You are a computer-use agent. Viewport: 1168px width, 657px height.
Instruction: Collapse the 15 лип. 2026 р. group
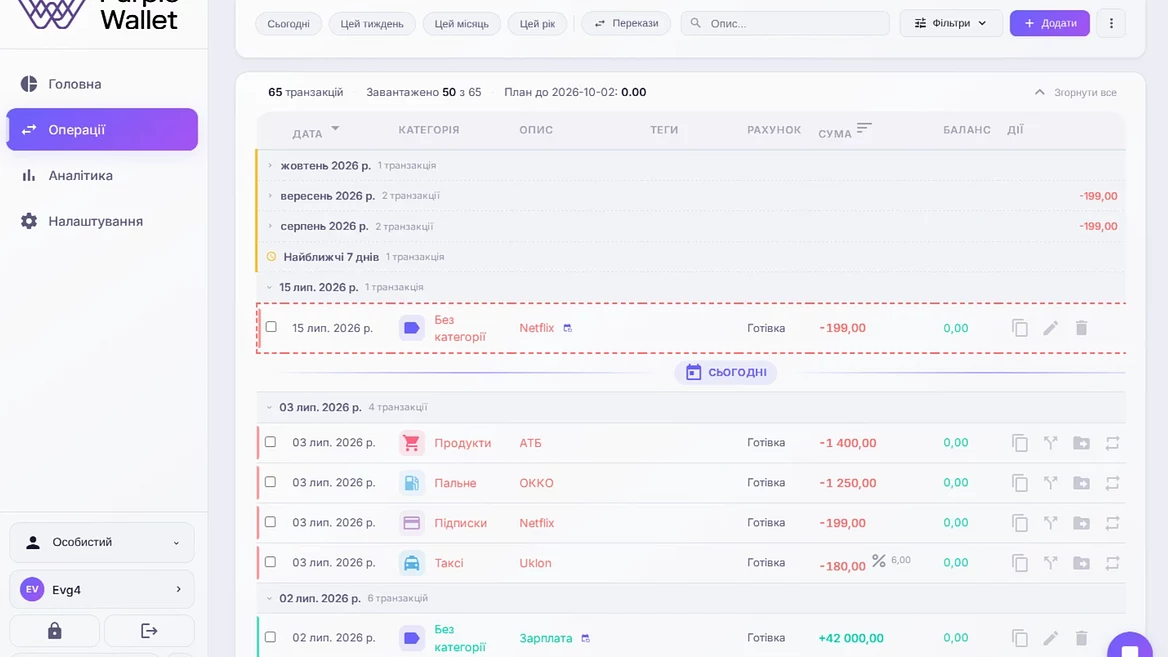click(270, 287)
